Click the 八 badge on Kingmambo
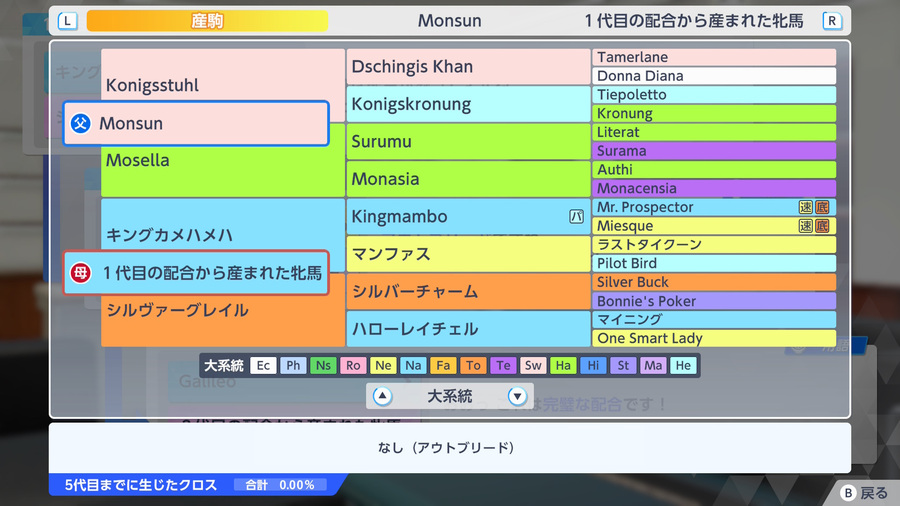Viewport: 900px width, 506px height. click(x=576, y=216)
